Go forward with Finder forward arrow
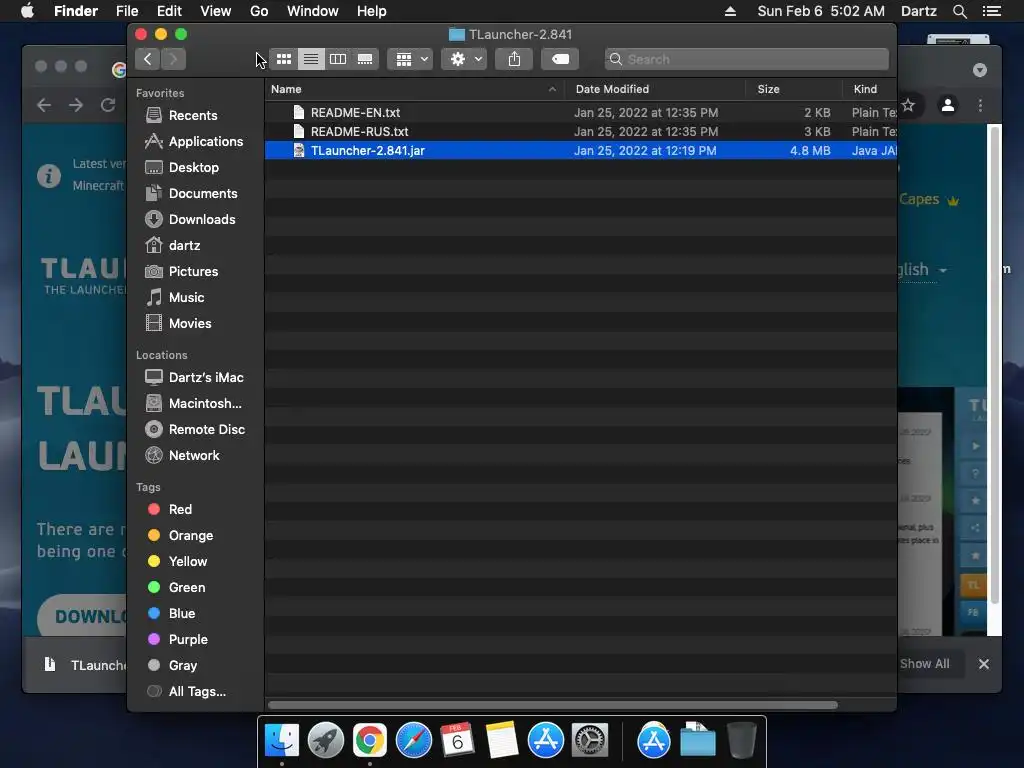The height and width of the screenshot is (768, 1024). click(173, 59)
